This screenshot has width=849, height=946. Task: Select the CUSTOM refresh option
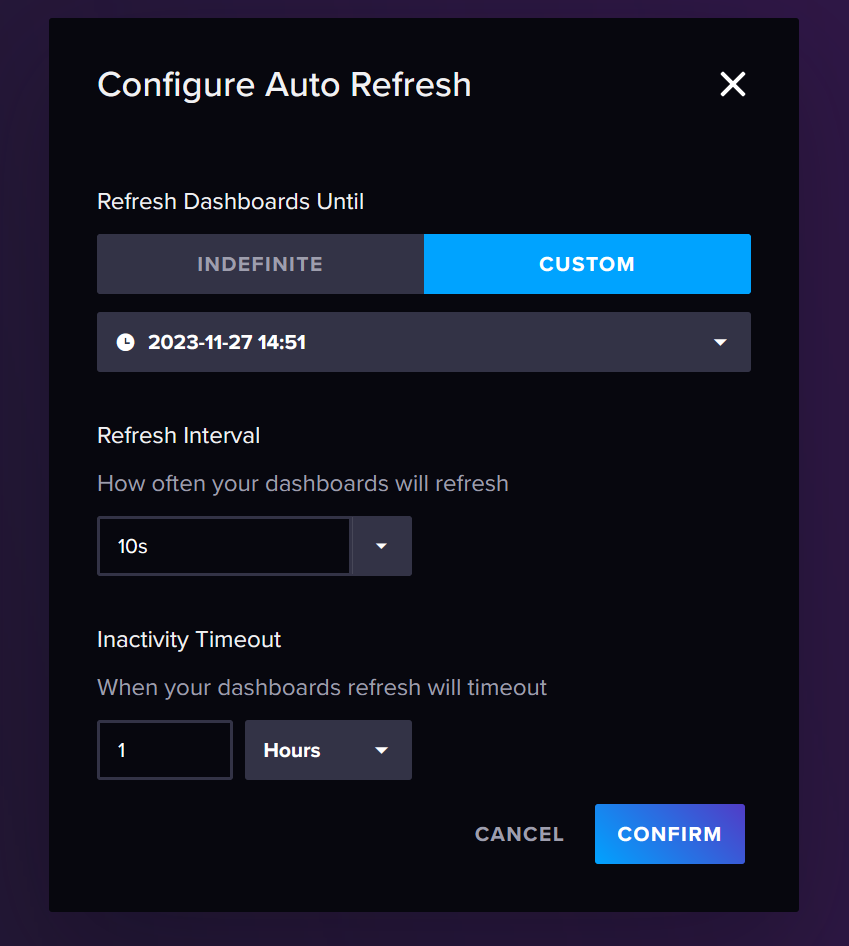click(587, 264)
